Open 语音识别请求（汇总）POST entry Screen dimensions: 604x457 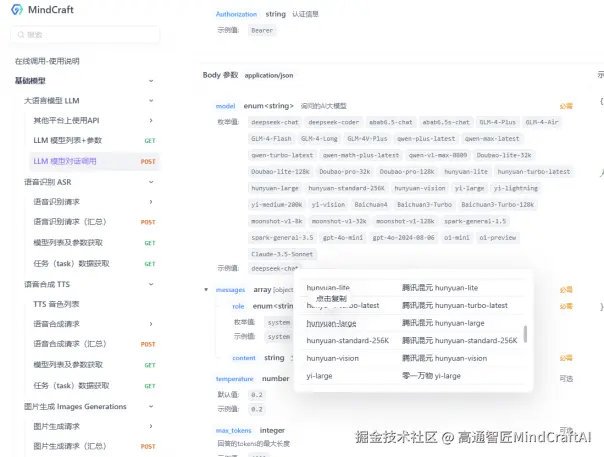(94, 222)
